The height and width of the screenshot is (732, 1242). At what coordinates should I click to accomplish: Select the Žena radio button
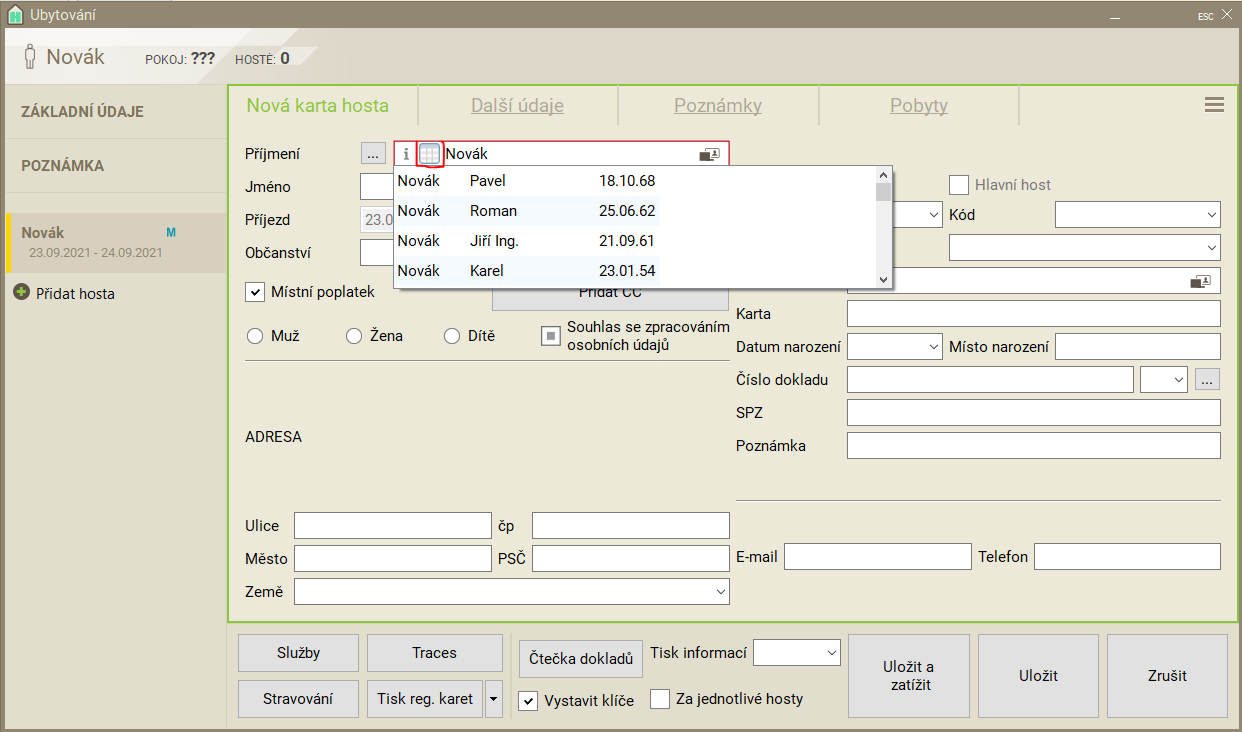354,336
